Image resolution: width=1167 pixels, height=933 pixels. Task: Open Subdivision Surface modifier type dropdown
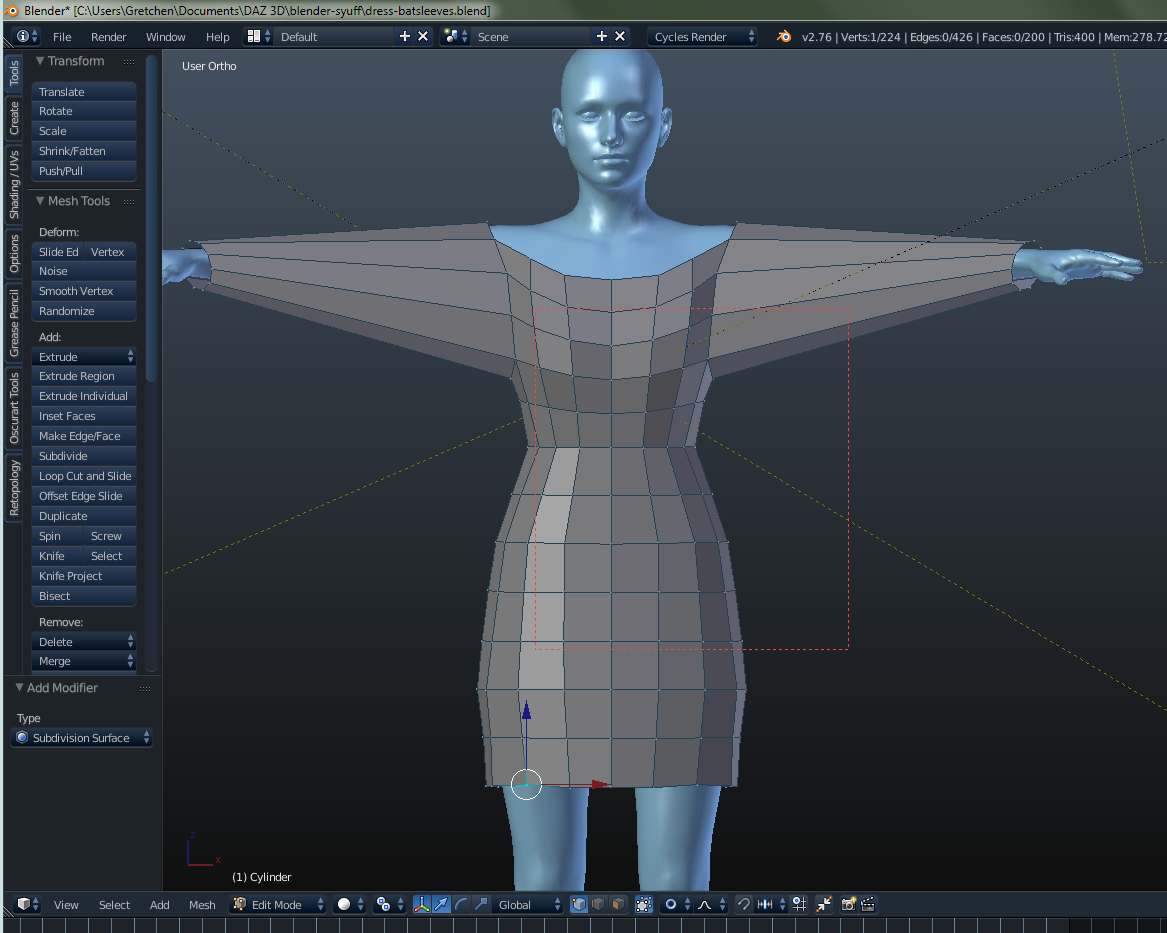coord(82,738)
